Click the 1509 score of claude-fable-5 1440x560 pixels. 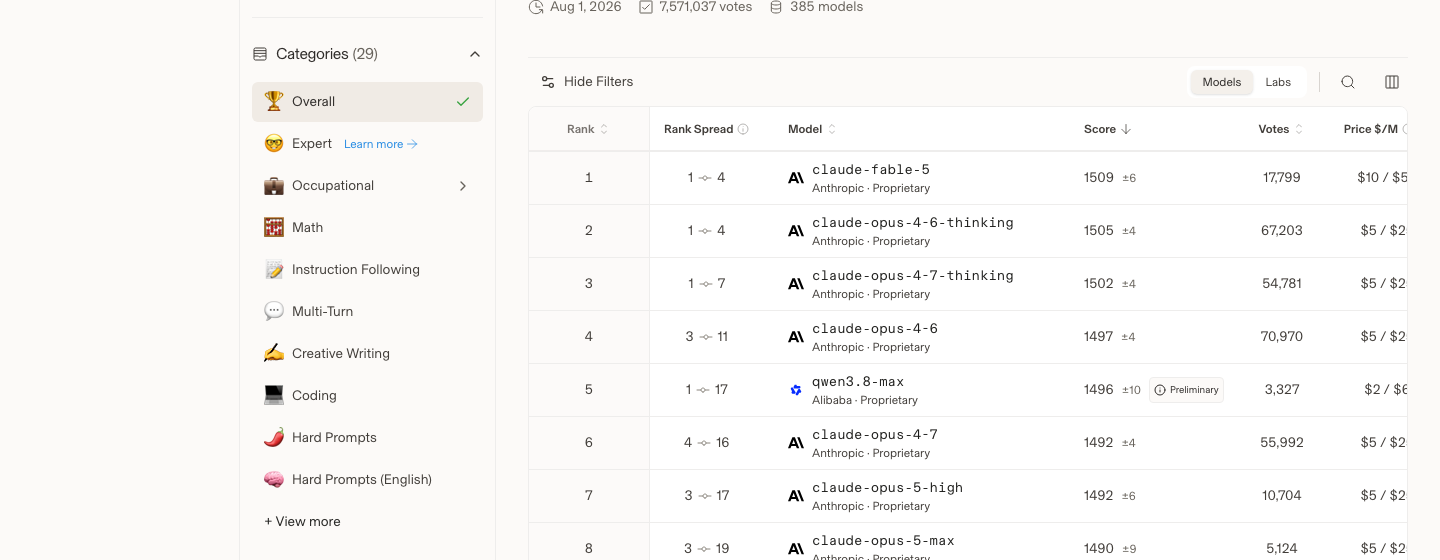point(1098,178)
